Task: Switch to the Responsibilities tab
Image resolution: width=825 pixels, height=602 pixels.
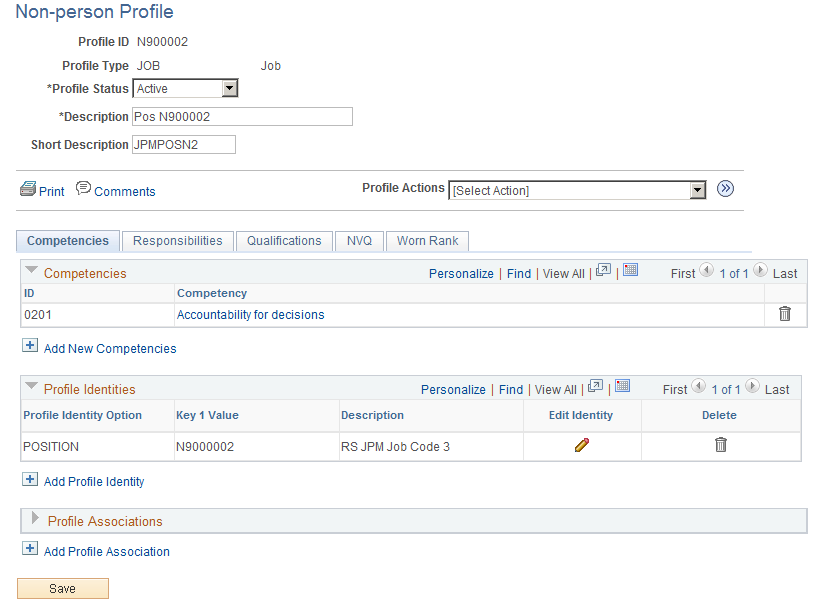Action: 178,241
